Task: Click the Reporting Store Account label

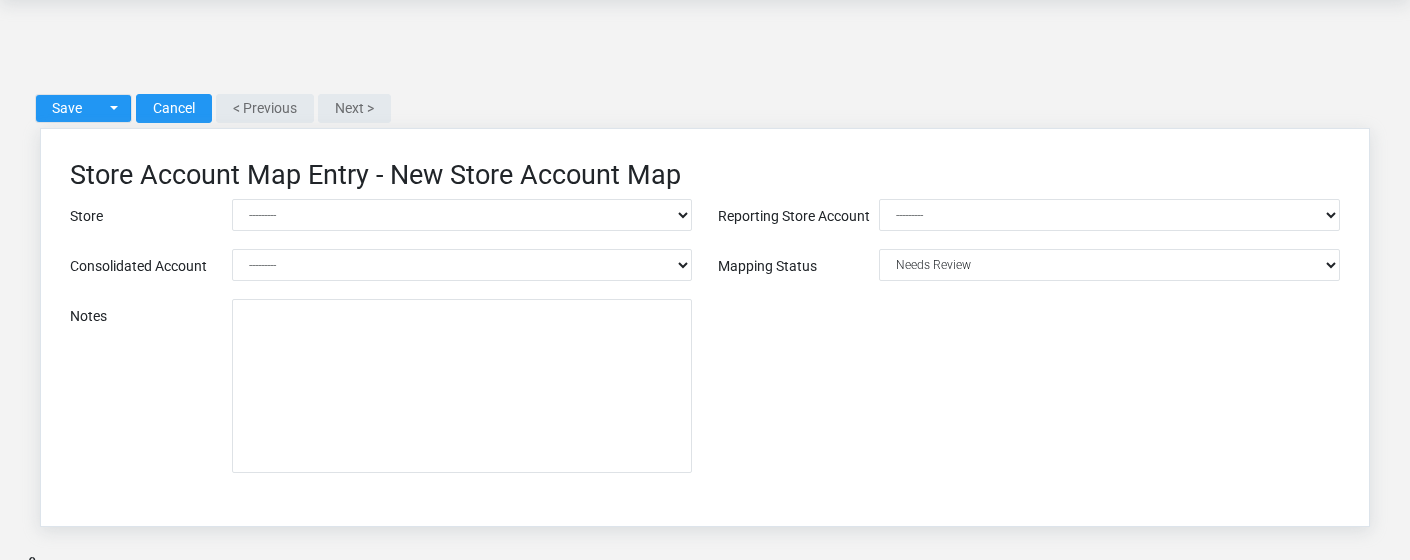Action: click(x=794, y=216)
